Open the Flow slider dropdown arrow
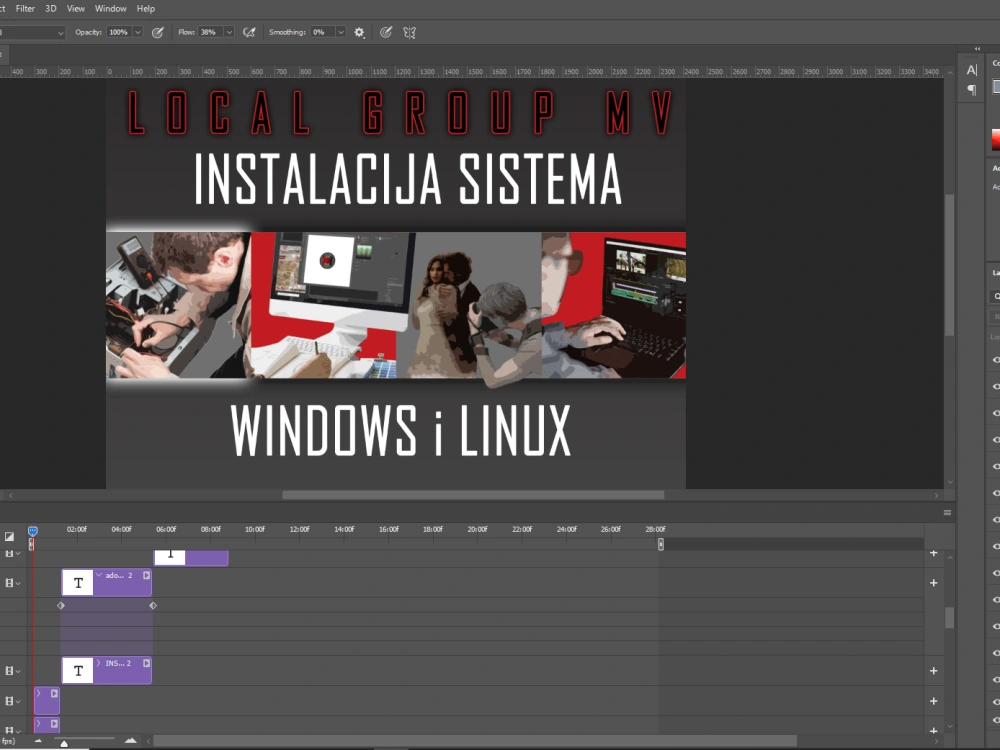 229,32
